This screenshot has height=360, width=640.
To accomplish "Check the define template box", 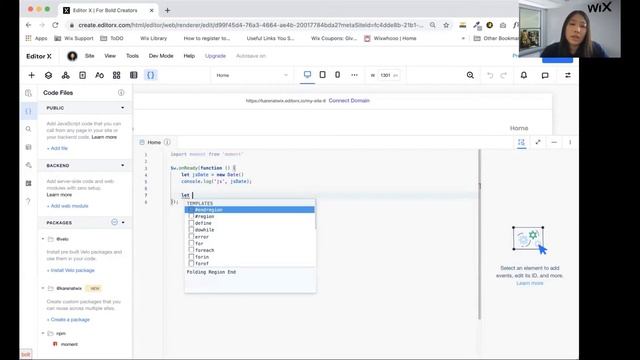I will click(191, 223).
